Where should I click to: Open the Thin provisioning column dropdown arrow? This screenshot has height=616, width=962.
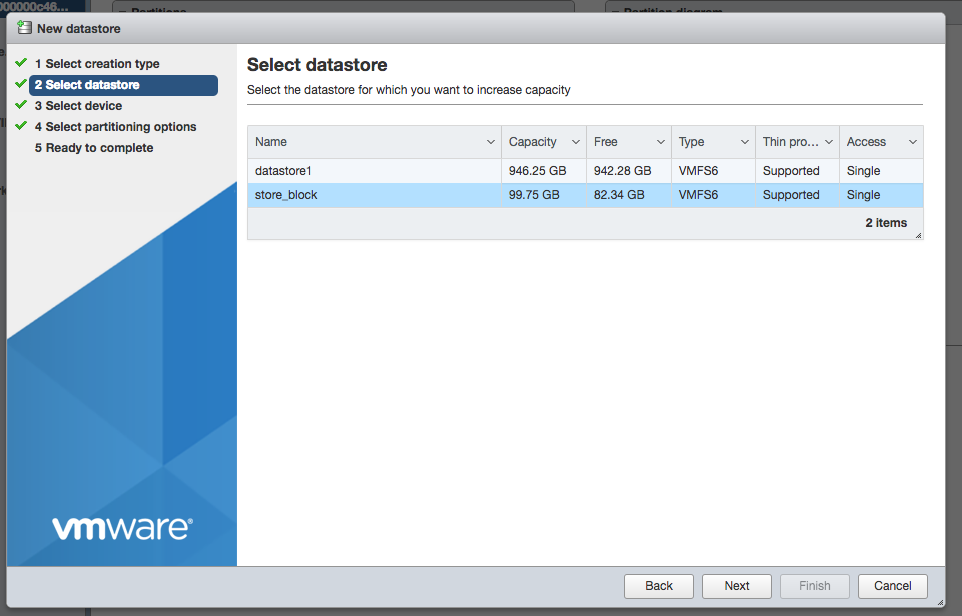pos(828,142)
